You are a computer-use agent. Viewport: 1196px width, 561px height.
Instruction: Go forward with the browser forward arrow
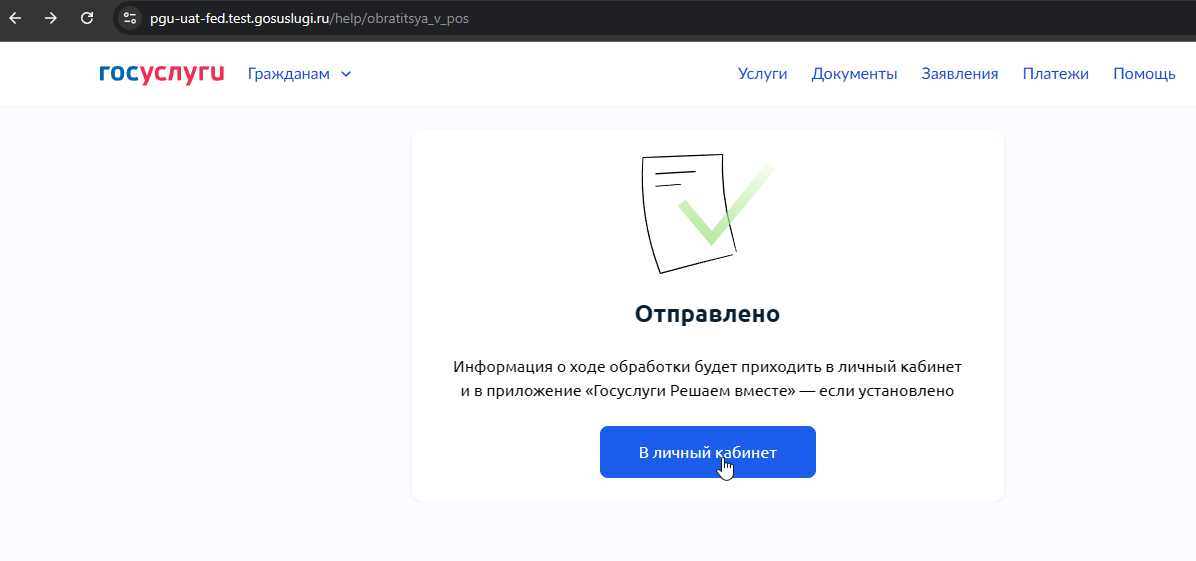[x=51, y=18]
